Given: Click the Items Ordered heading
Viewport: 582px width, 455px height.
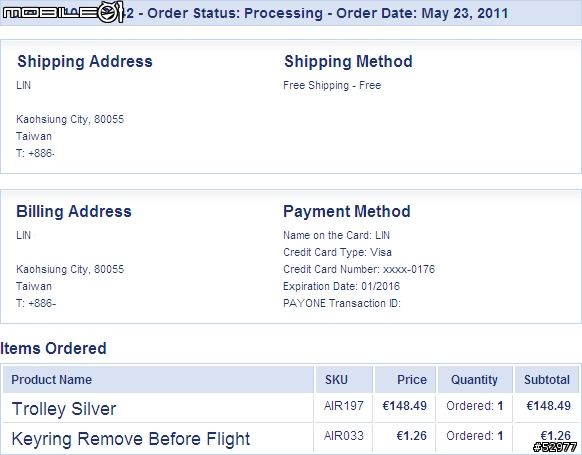Looking at the screenshot, I should pyautogui.click(x=53, y=348).
